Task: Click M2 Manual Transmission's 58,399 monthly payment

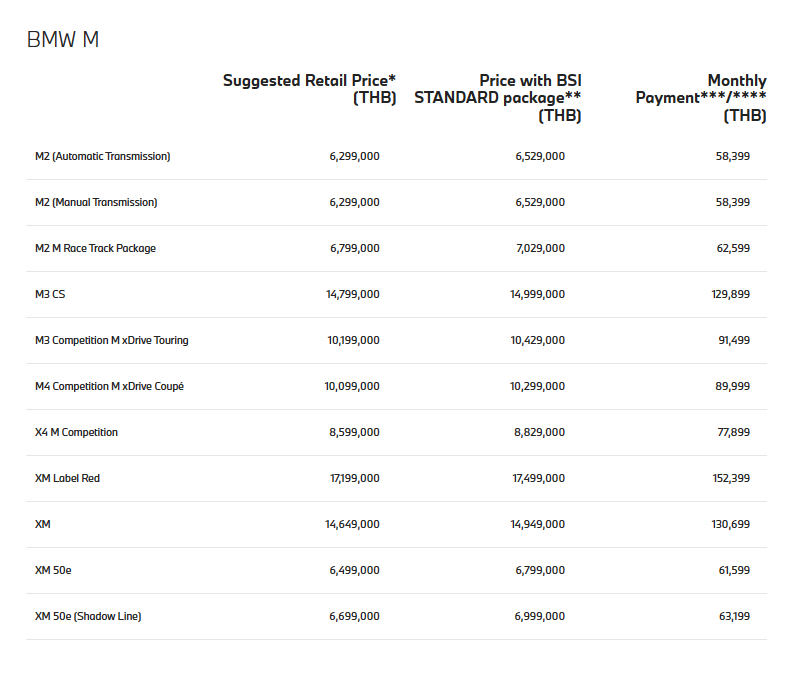Action: click(733, 202)
